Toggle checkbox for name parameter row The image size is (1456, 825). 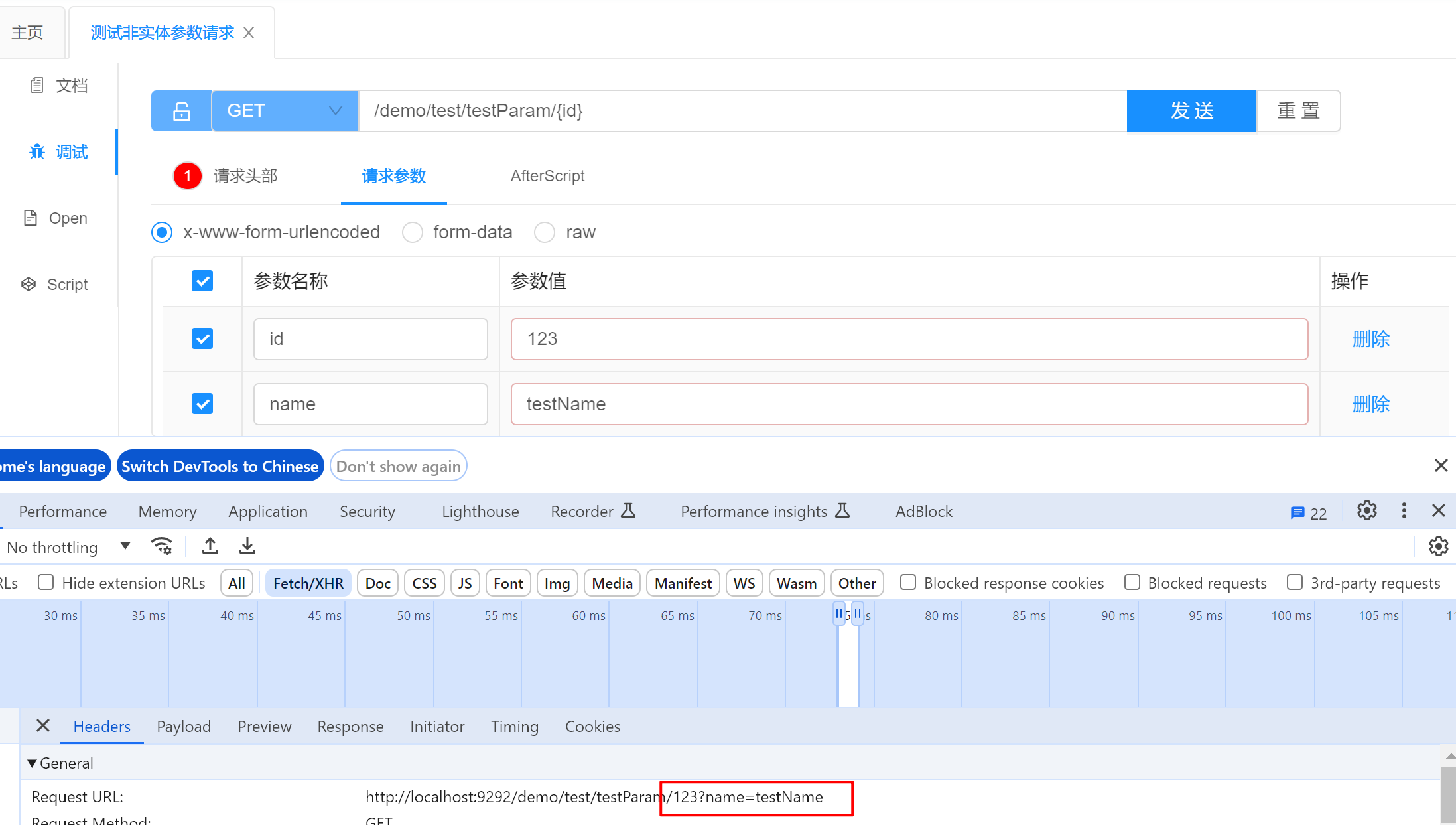tap(201, 404)
